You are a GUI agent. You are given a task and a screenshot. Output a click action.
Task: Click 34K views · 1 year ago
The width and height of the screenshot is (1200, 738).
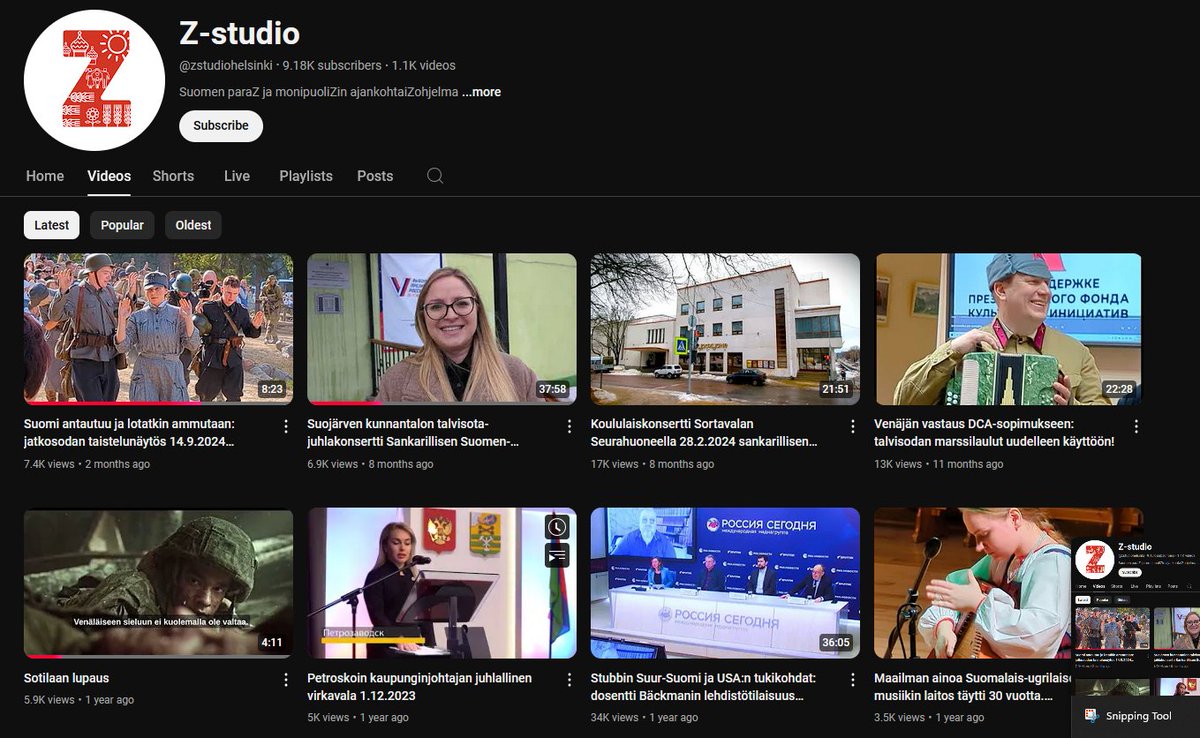(x=643, y=717)
